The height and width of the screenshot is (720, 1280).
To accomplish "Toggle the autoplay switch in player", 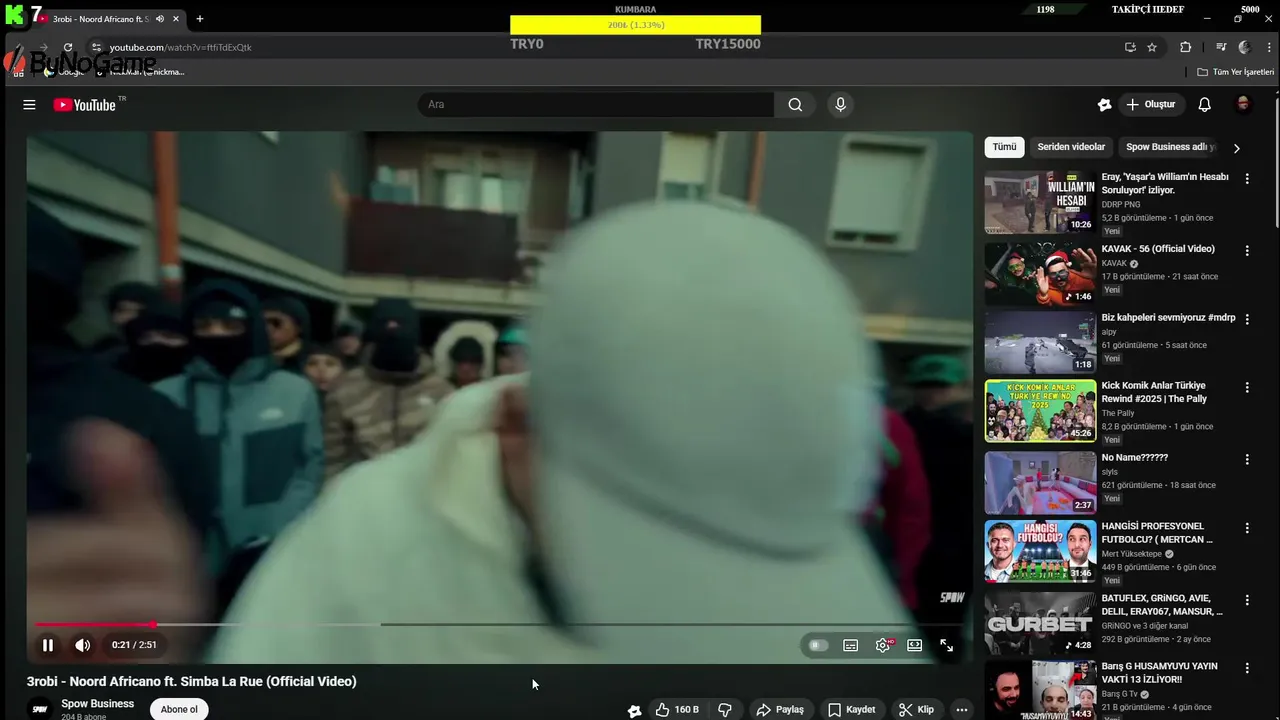I will tap(819, 645).
